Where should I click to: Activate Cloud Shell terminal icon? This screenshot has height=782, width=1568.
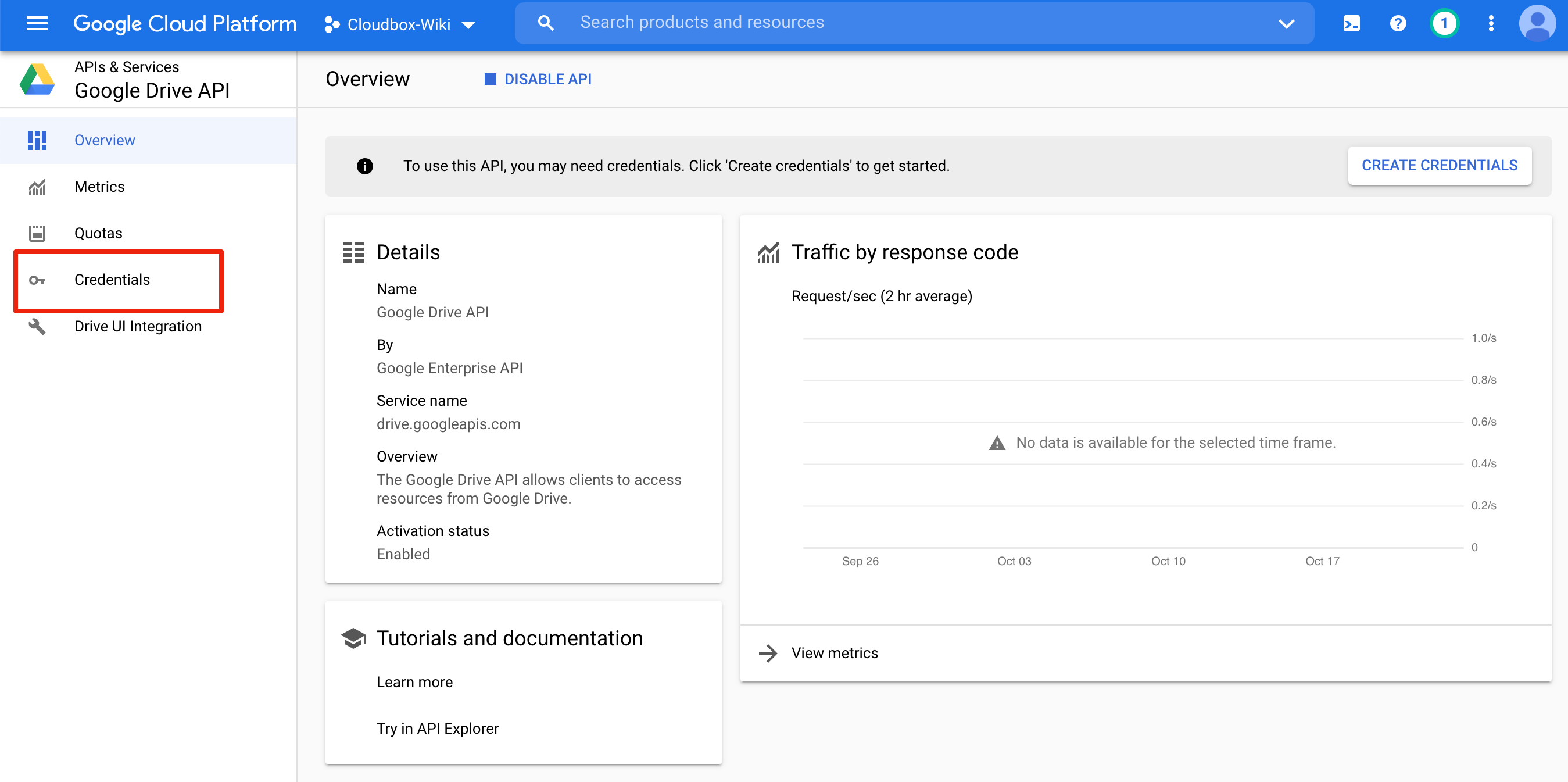click(x=1351, y=24)
